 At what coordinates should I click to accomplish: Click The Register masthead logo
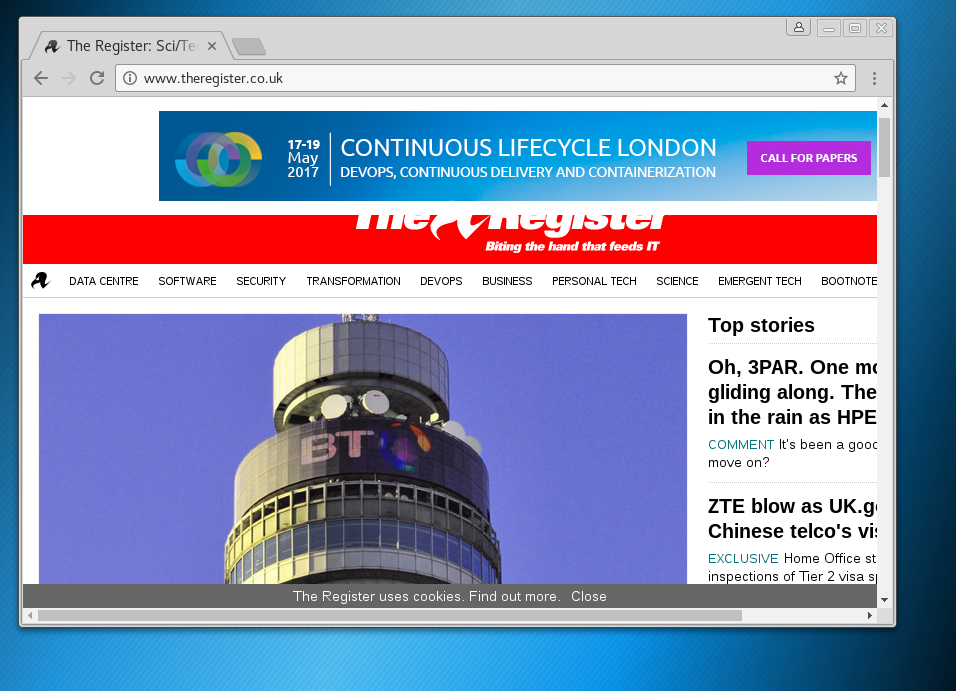(512, 227)
